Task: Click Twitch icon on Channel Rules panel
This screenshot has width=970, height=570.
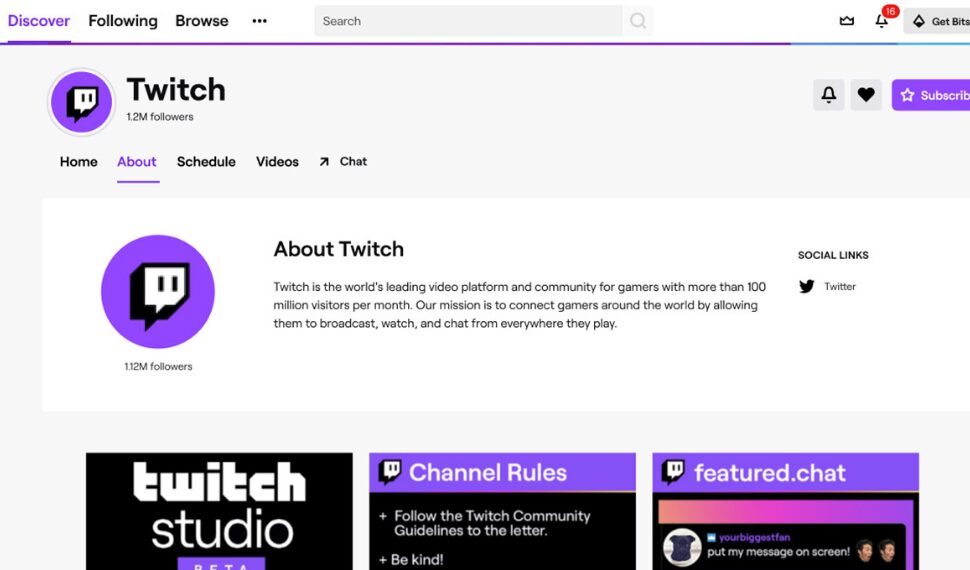Action: [x=390, y=472]
